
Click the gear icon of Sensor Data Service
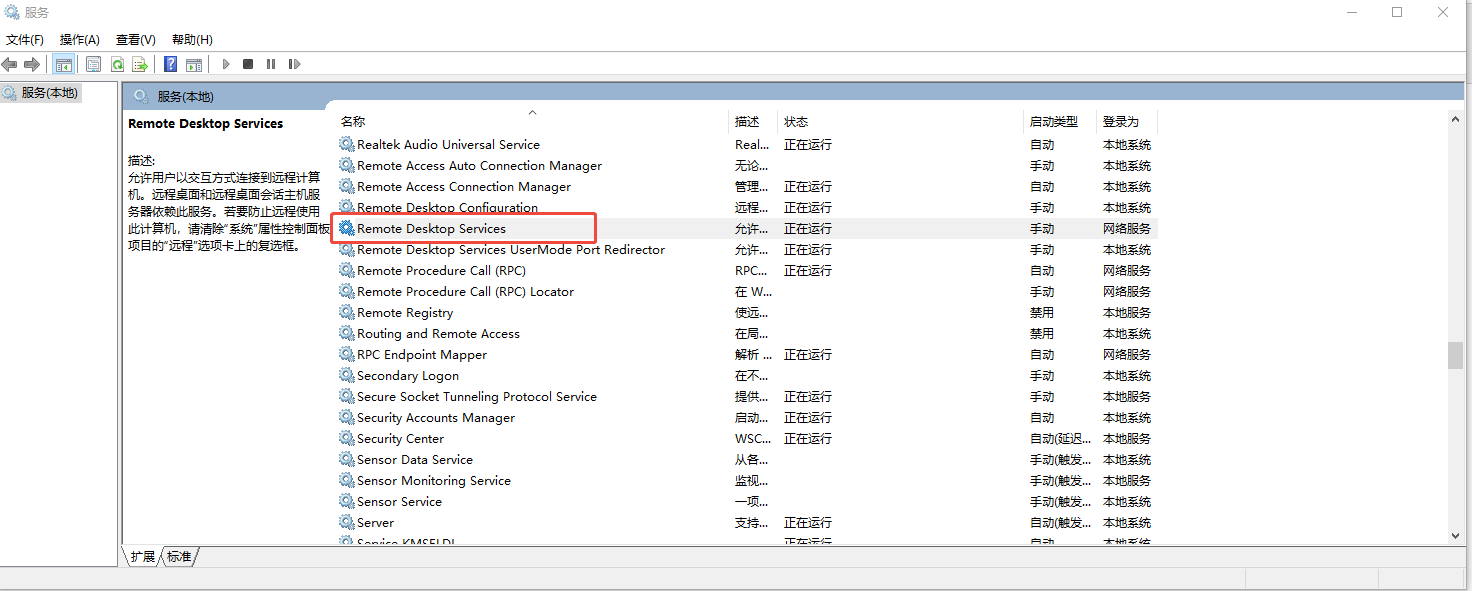point(347,459)
